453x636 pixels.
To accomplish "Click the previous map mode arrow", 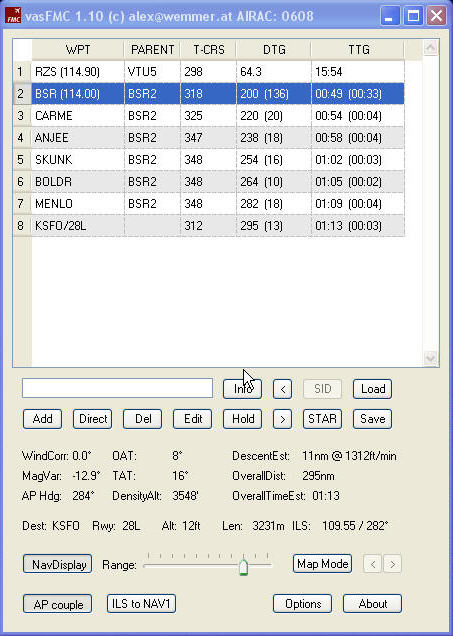I will [373, 564].
